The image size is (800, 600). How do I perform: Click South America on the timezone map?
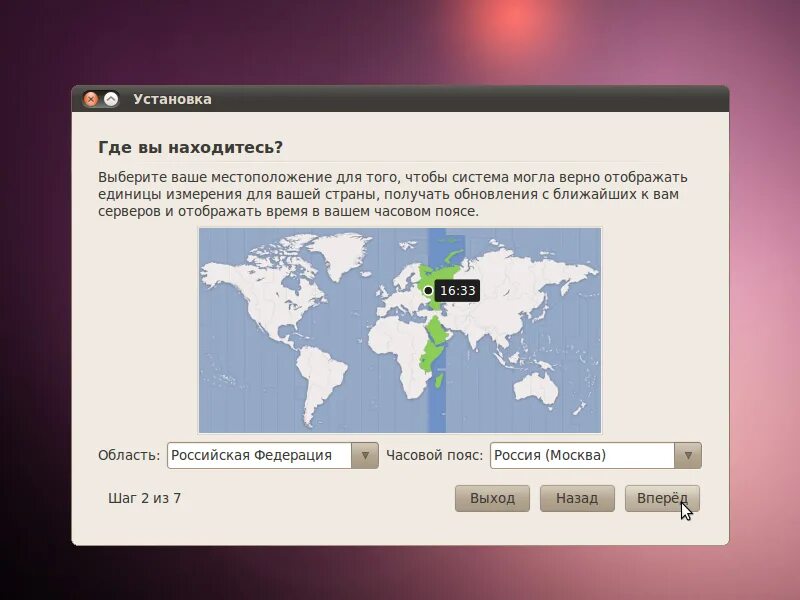pyautogui.click(x=320, y=380)
